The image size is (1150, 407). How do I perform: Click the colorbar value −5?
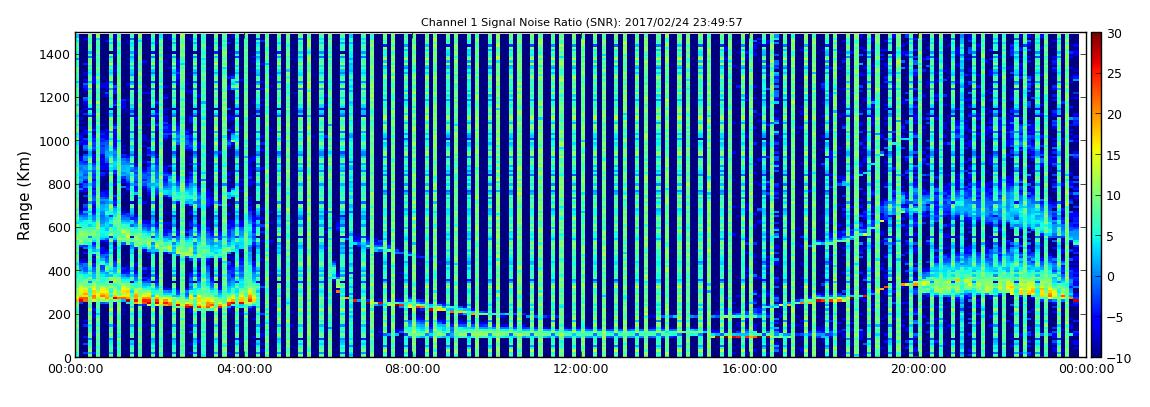click(x=1115, y=318)
